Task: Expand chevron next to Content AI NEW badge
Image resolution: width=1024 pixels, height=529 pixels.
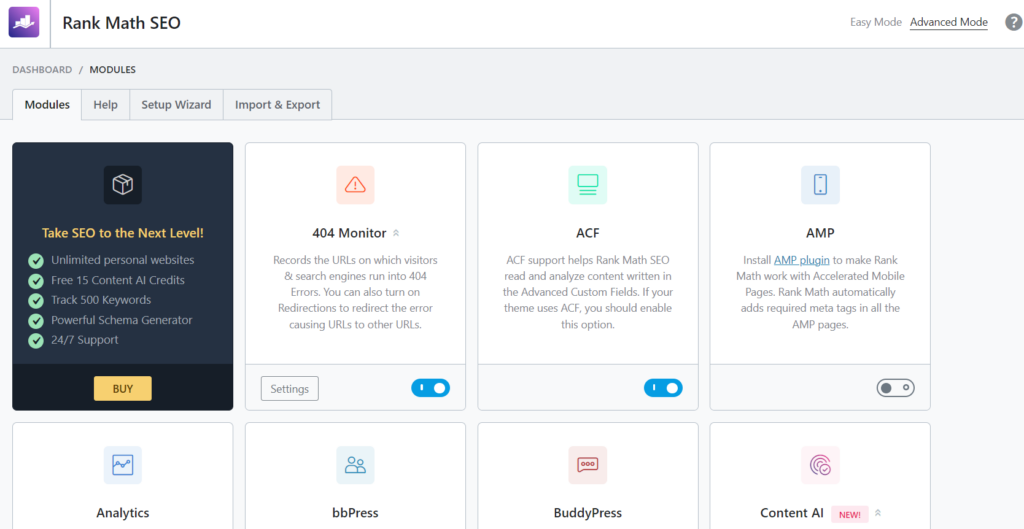Action: click(878, 513)
